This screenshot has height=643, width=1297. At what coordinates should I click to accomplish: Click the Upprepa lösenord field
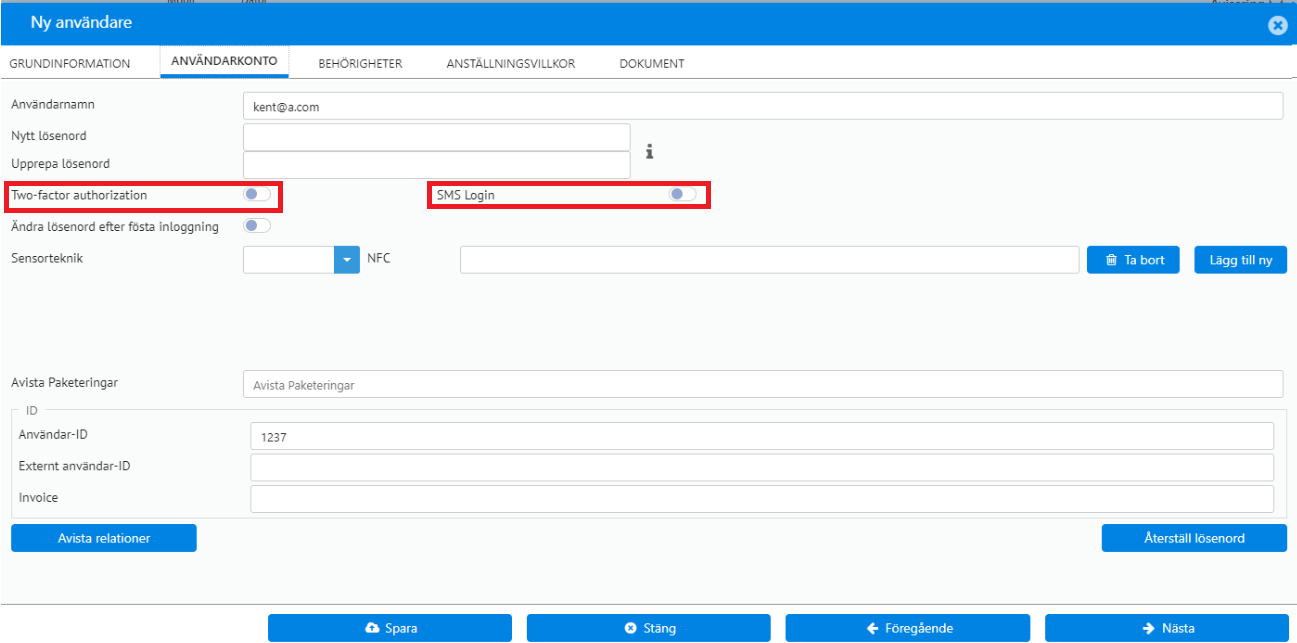point(437,165)
